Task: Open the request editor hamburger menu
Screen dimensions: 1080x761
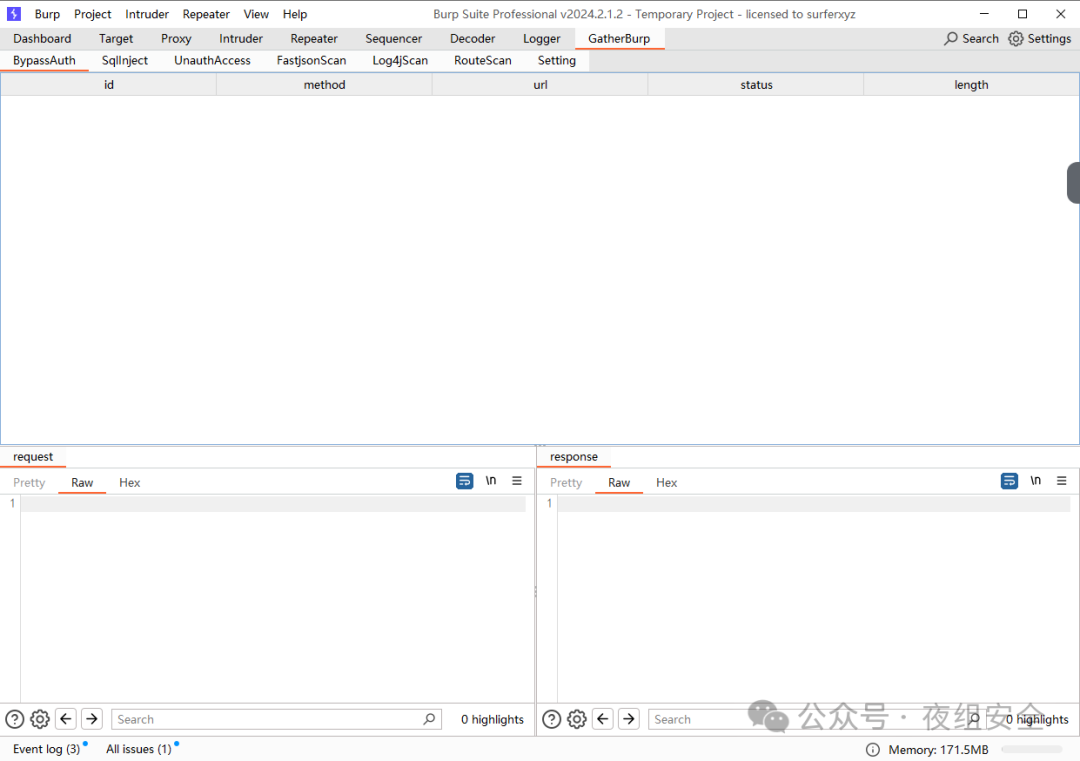Action: 517,481
